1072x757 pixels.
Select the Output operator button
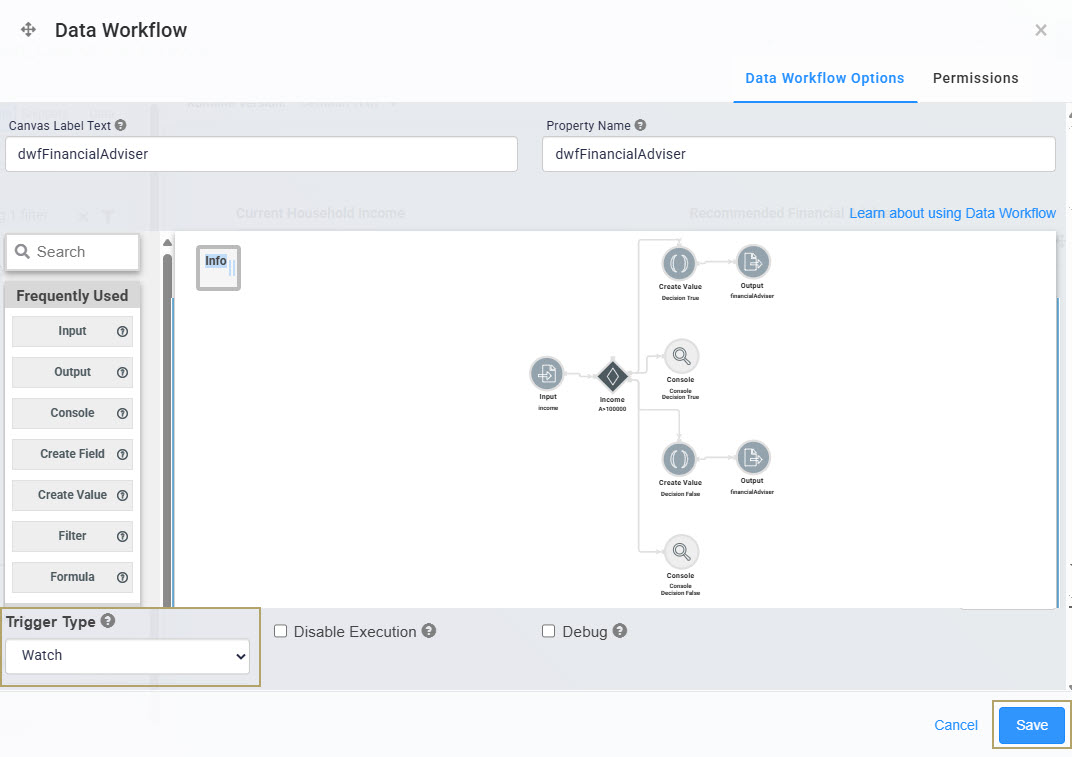(72, 372)
